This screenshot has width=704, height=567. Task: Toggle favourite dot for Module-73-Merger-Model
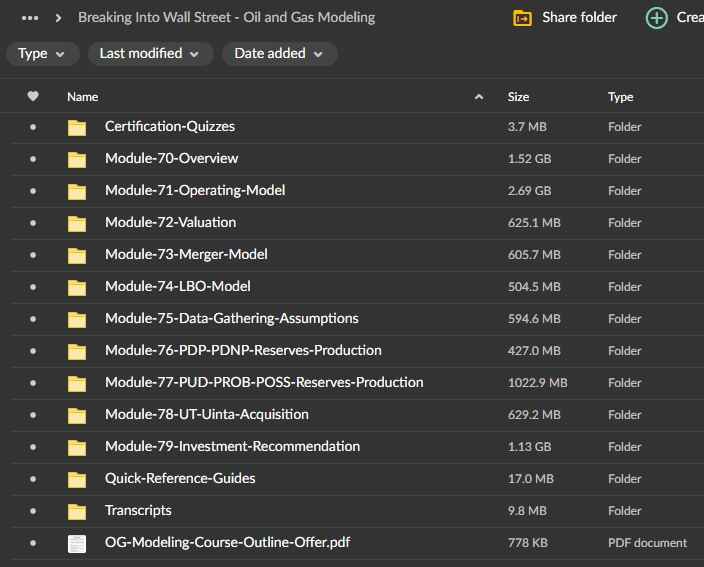33,255
